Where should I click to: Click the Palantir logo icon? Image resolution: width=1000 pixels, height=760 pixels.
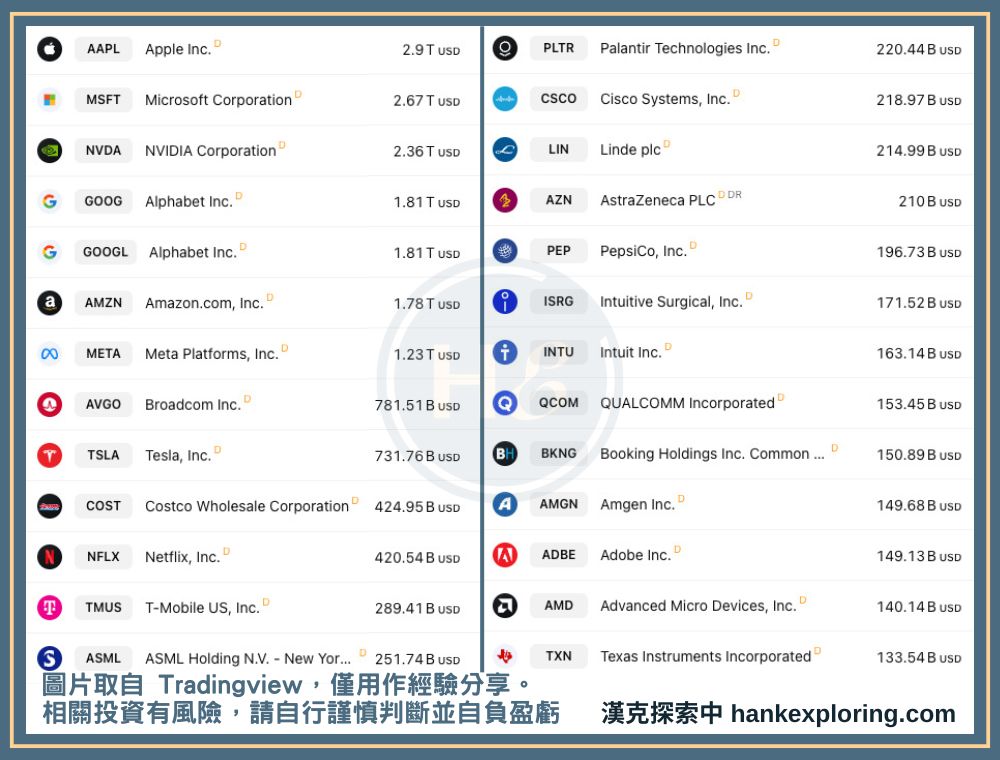pos(505,48)
